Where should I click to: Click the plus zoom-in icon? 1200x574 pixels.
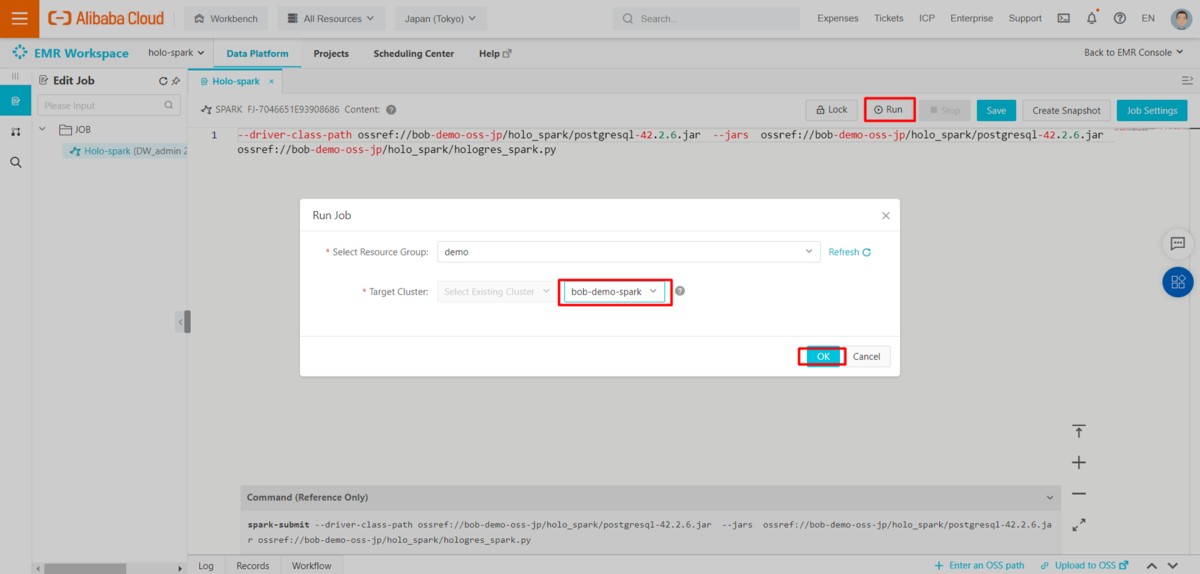[1079, 462]
